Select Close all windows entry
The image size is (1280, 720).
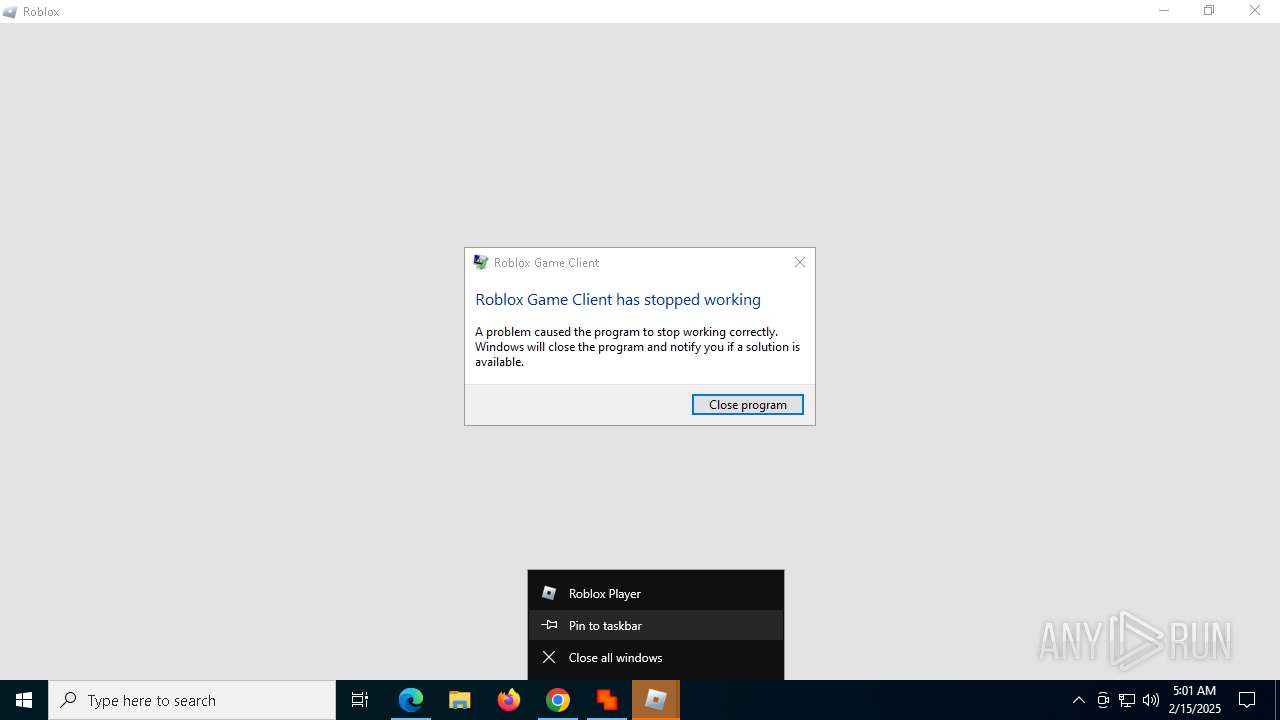click(x=656, y=657)
